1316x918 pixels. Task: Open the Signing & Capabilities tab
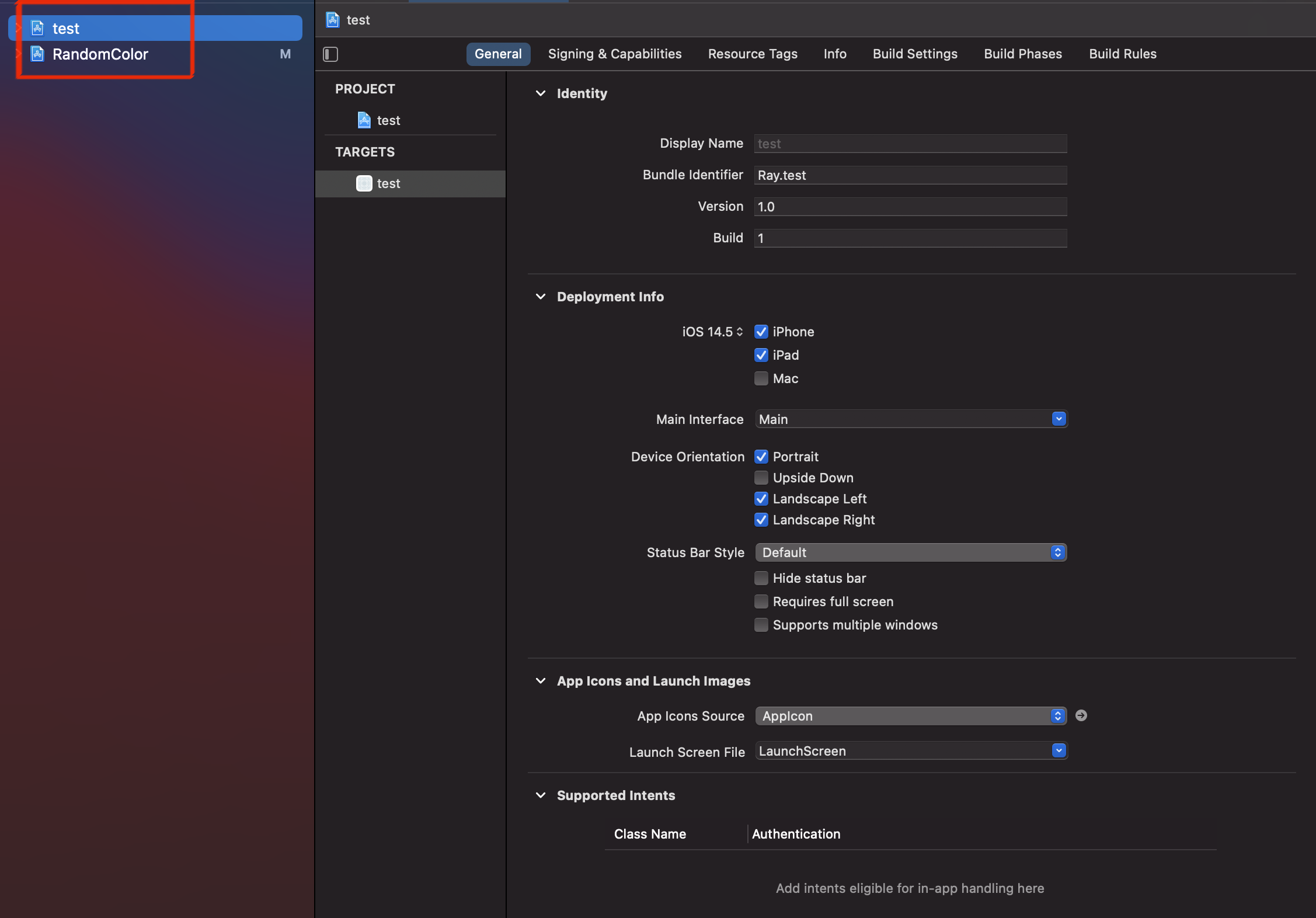(x=614, y=54)
